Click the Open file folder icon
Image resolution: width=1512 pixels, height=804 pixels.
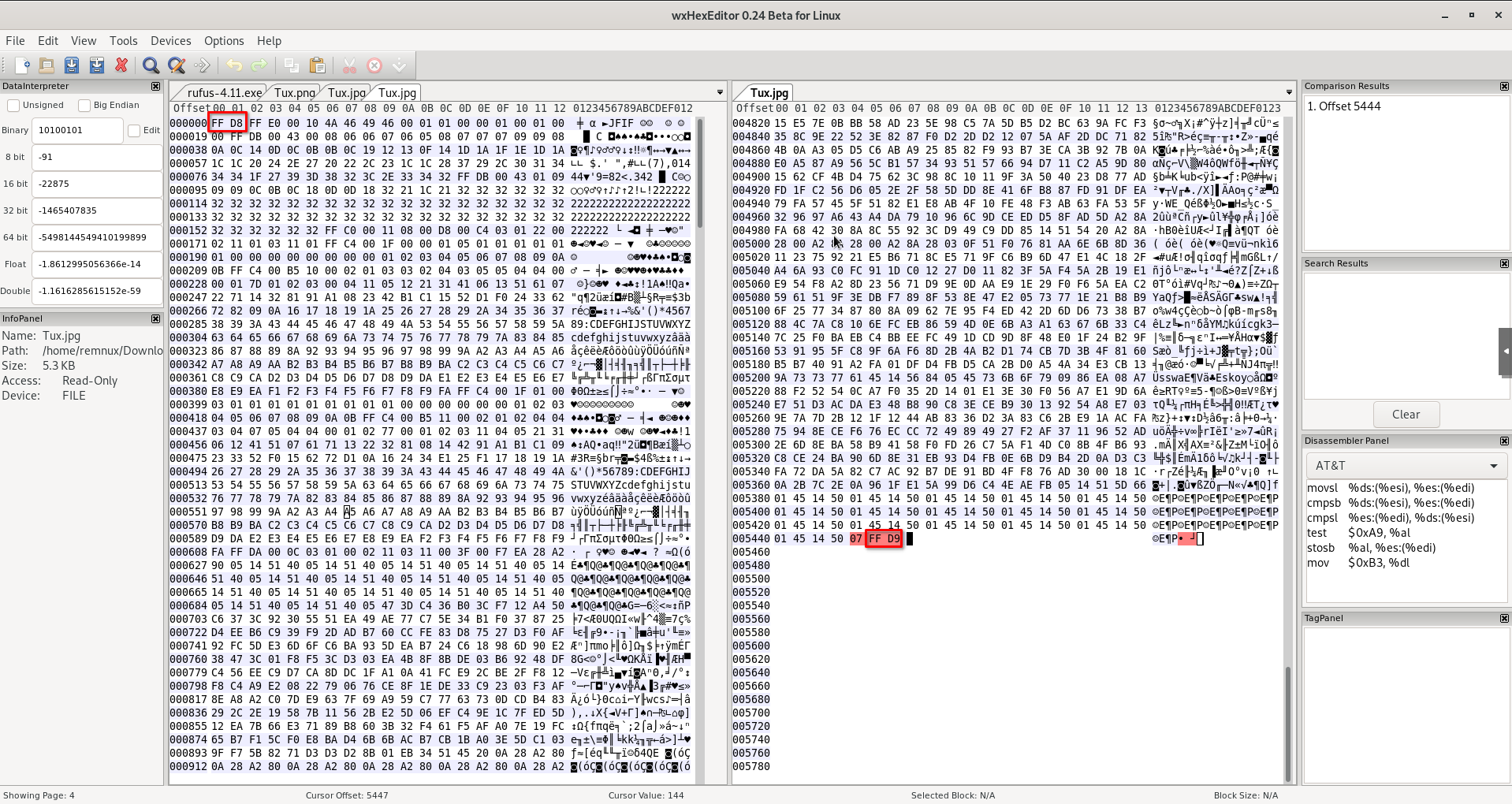47,65
